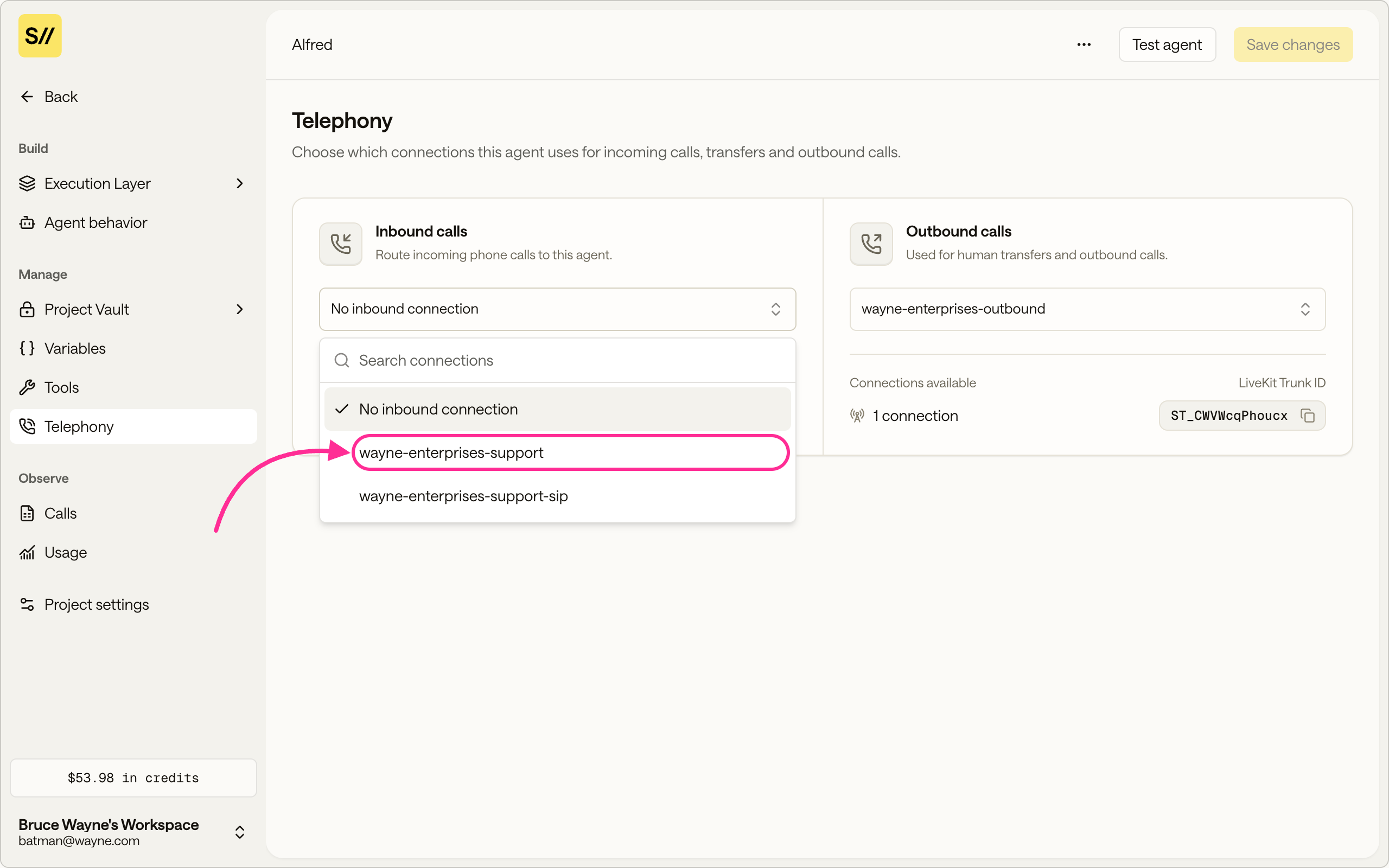The width and height of the screenshot is (1389, 868).
Task: Expand the Project Vault chevron
Action: (x=240, y=309)
